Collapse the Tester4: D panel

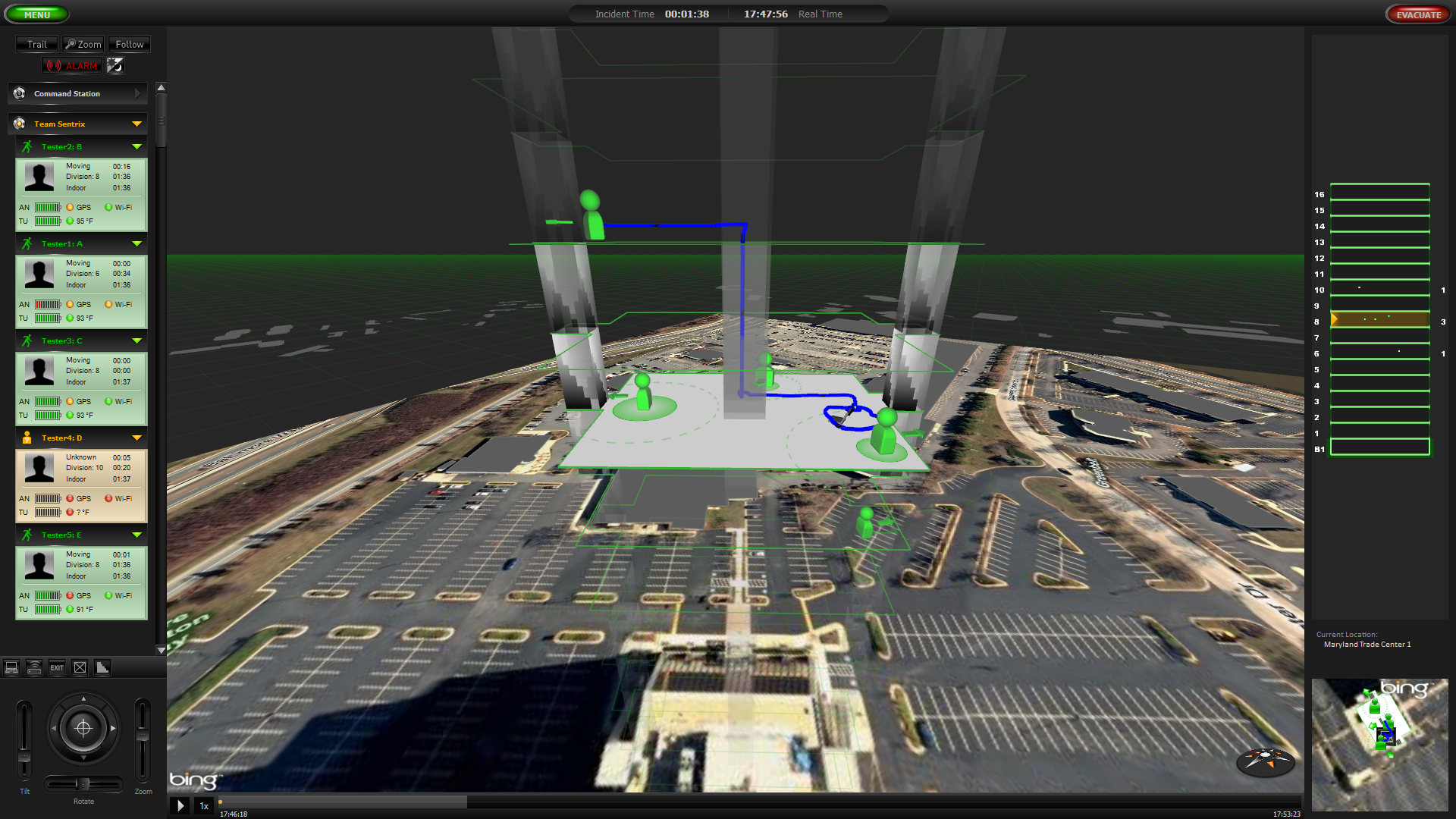[x=136, y=438]
